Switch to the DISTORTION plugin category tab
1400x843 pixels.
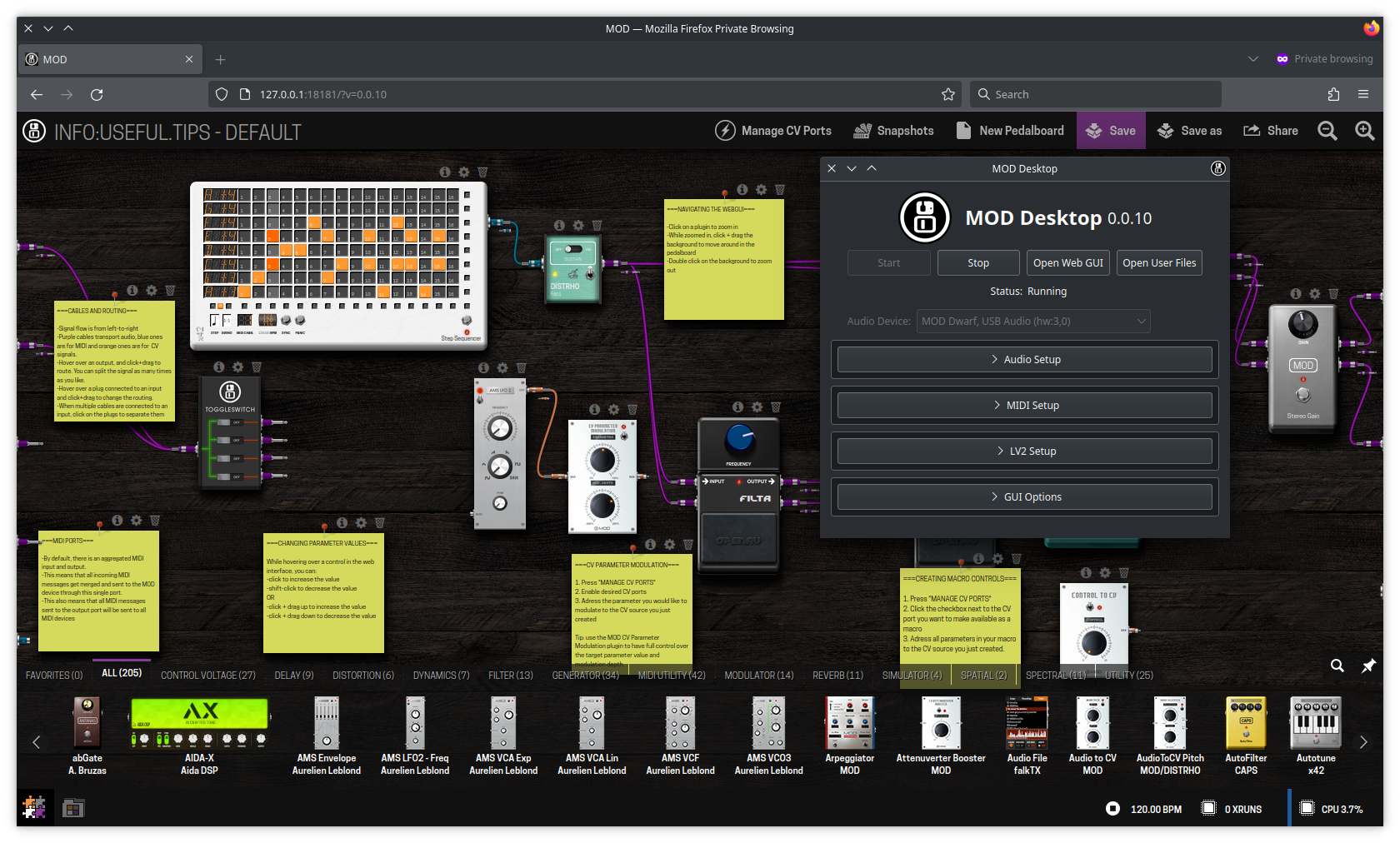click(x=362, y=675)
